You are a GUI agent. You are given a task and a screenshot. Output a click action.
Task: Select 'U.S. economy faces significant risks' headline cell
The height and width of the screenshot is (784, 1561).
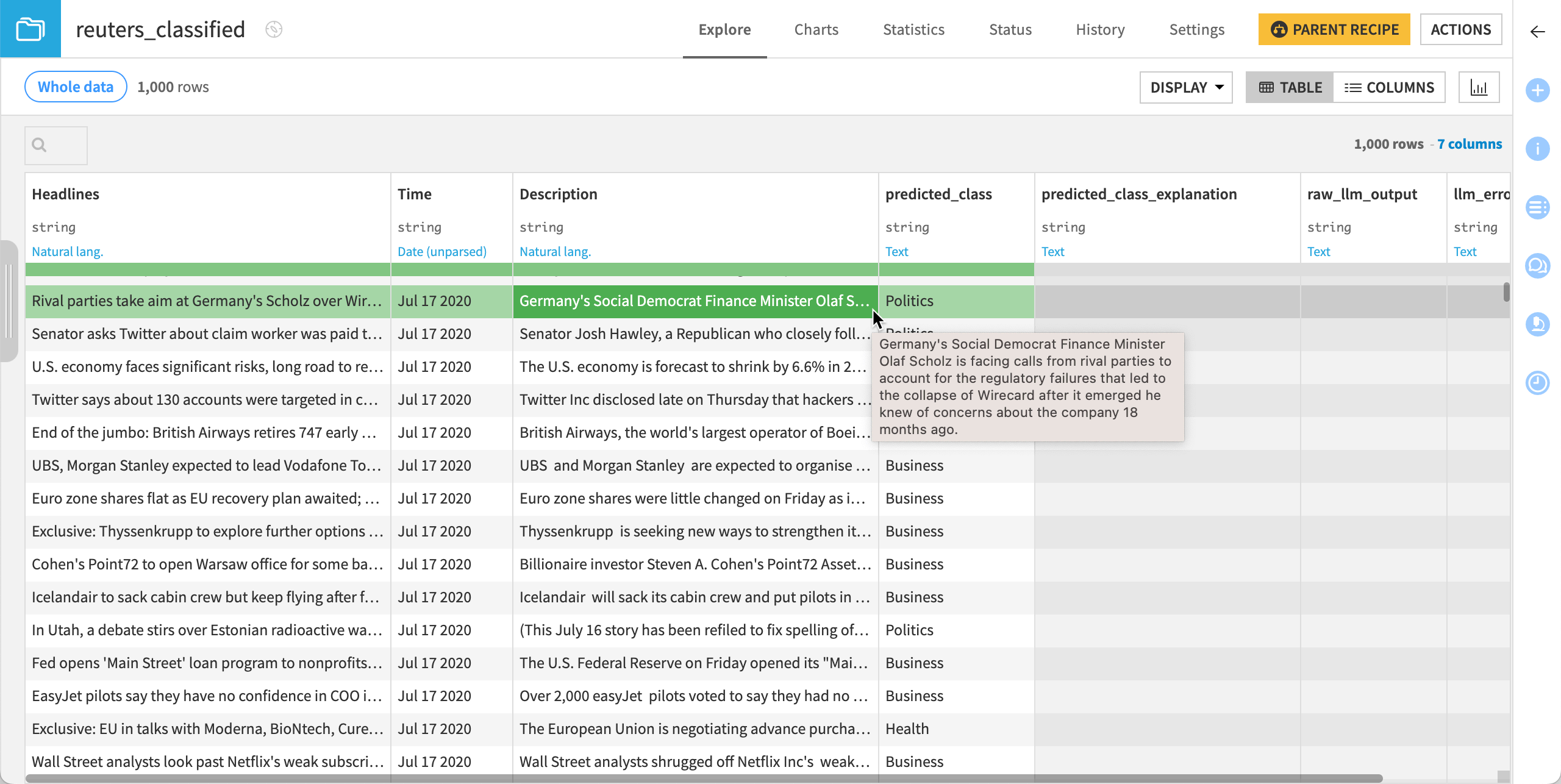(208, 367)
